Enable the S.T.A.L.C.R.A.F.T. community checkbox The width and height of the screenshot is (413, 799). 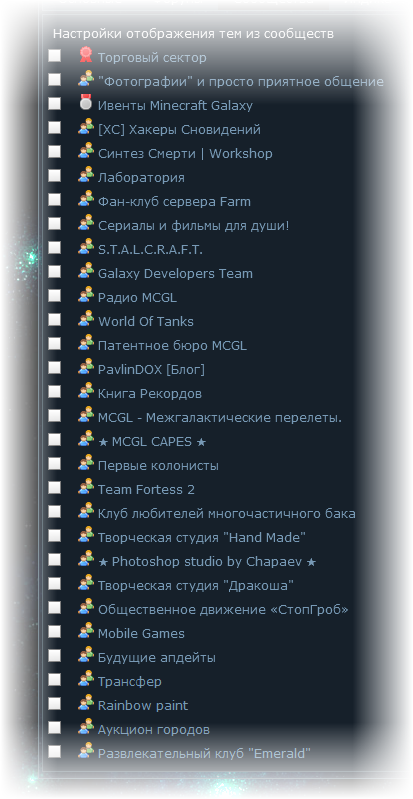click(x=55, y=248)
